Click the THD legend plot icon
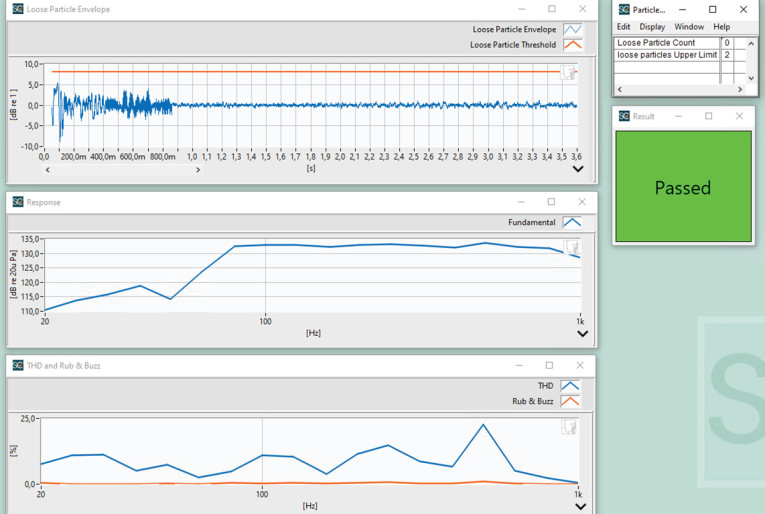Image resolution: width=765 pixels, height=514 pixels. [570, 386]
